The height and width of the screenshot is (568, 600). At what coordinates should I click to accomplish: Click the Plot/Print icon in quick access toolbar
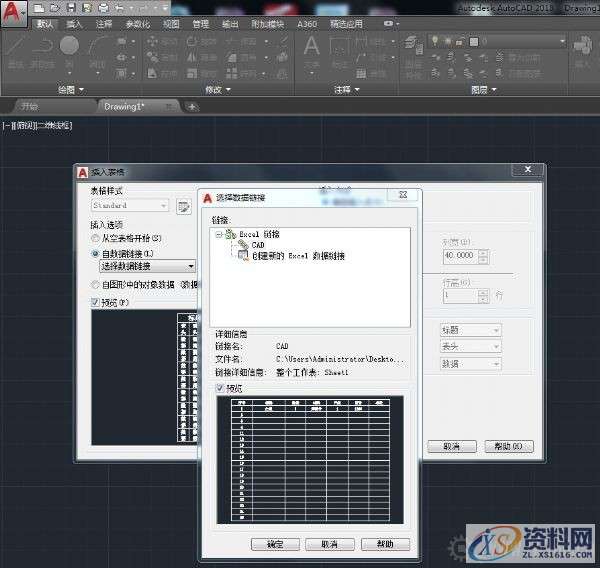103,7
